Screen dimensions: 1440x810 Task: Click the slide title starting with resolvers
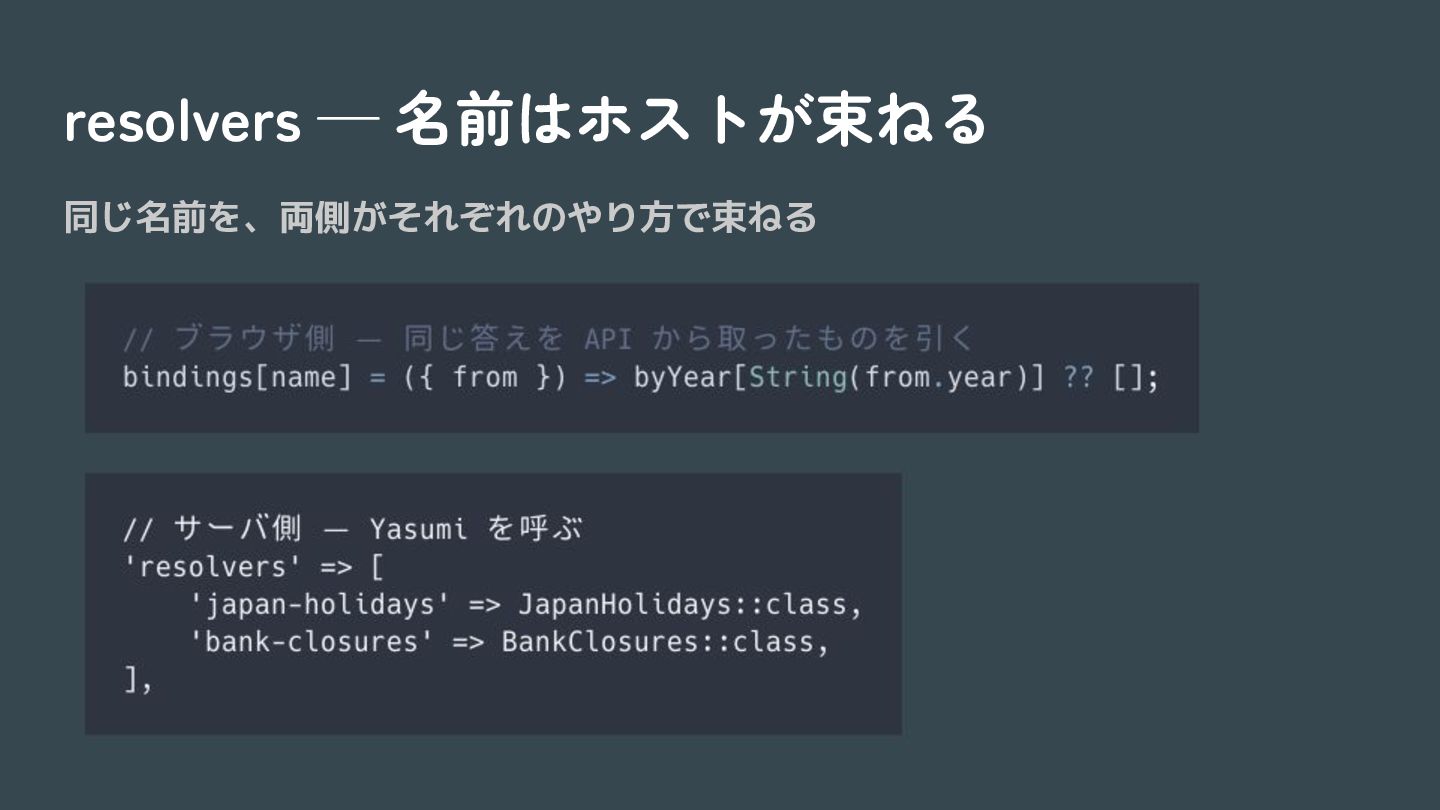pos(526,121)
